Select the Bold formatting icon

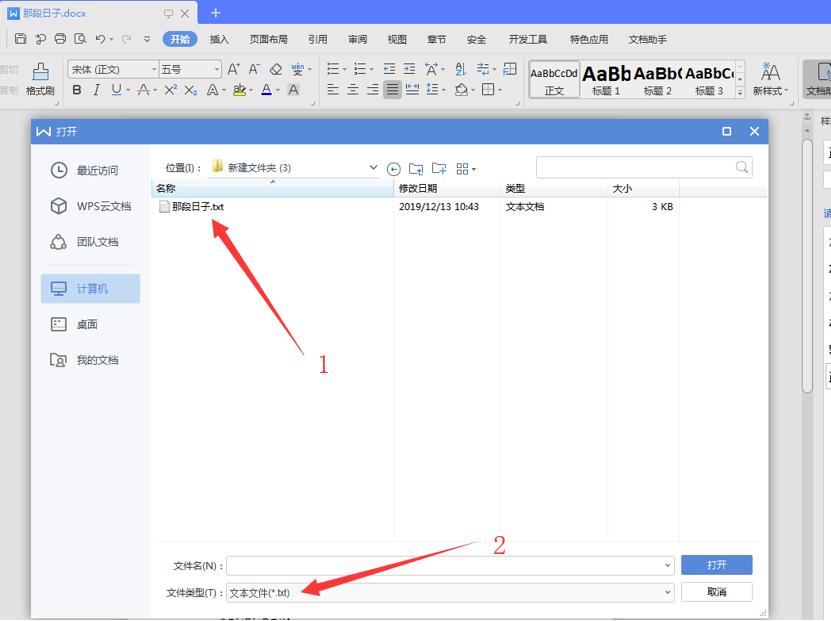(75, 91)
